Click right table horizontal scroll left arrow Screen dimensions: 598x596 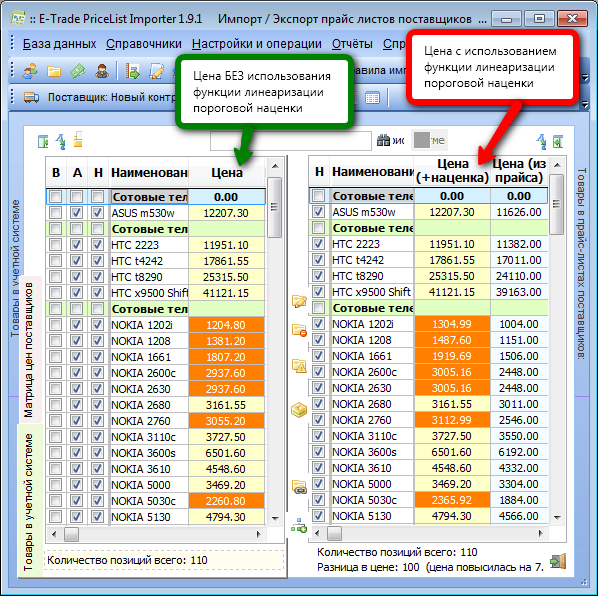click(x=317, y=533)
